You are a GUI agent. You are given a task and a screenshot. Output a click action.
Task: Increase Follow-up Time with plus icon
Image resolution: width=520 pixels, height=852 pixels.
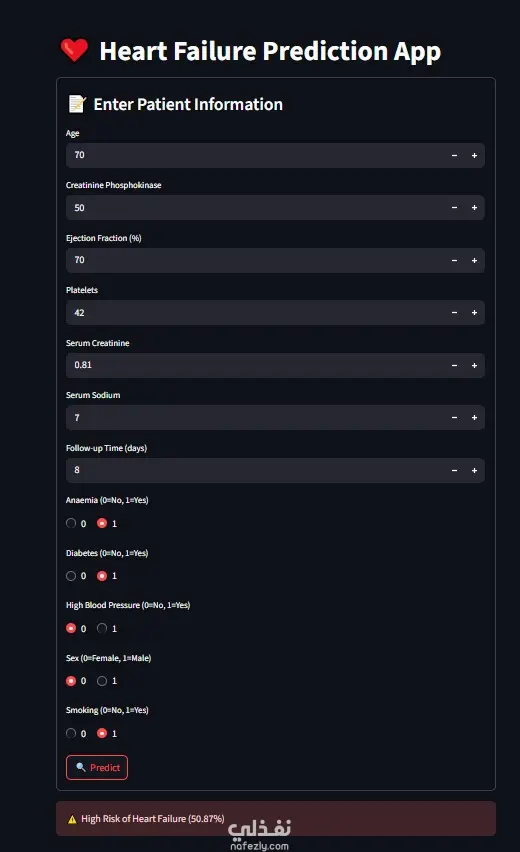pos(474,470)
